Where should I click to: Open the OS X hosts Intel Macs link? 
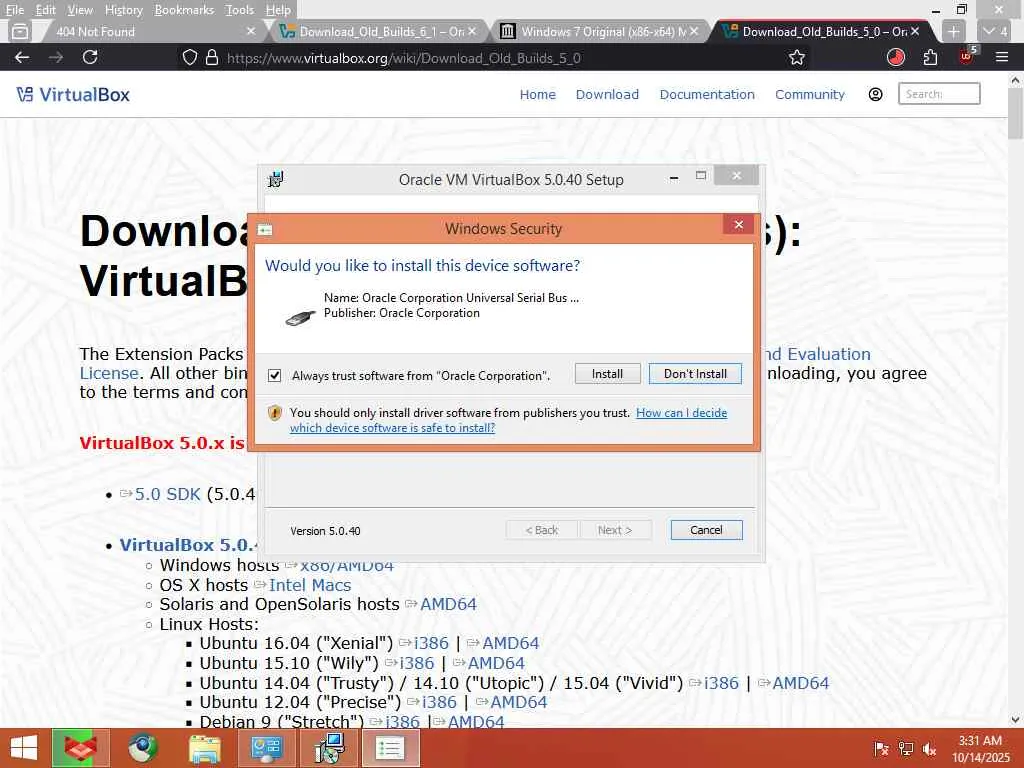click(x=310, y=585)
